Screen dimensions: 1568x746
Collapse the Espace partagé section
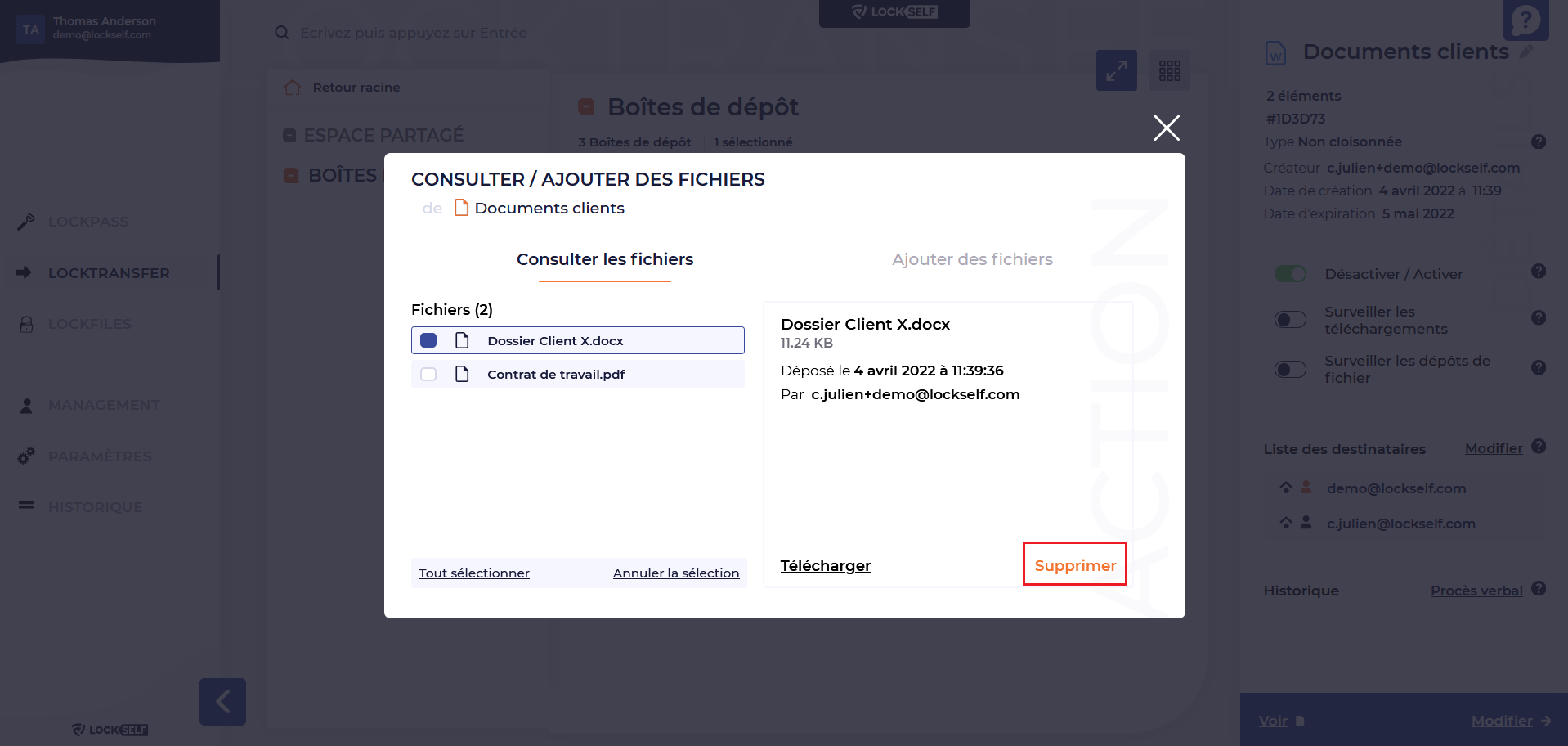pos(289,135)
